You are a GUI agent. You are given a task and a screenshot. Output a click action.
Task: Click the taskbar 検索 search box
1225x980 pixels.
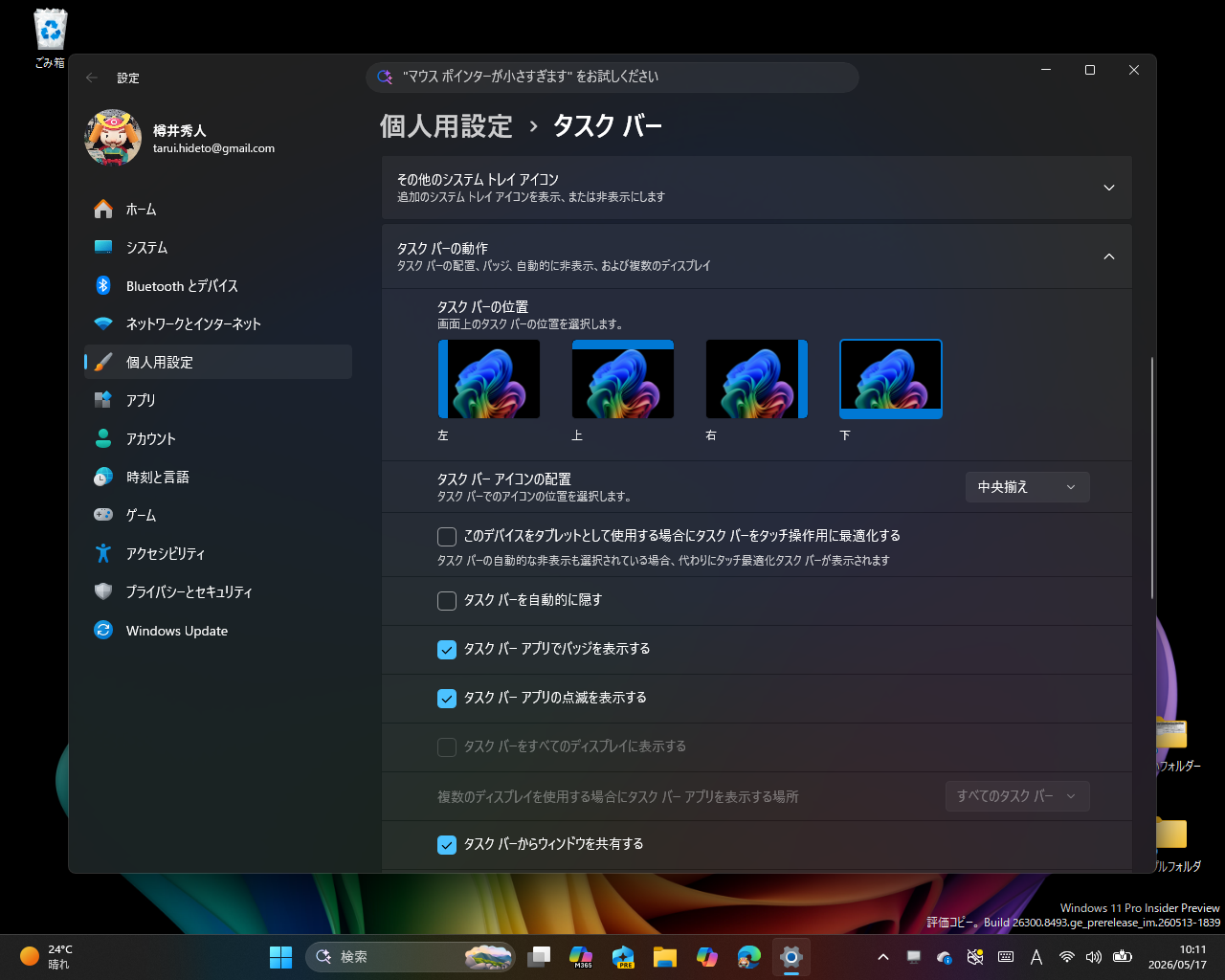411,956
